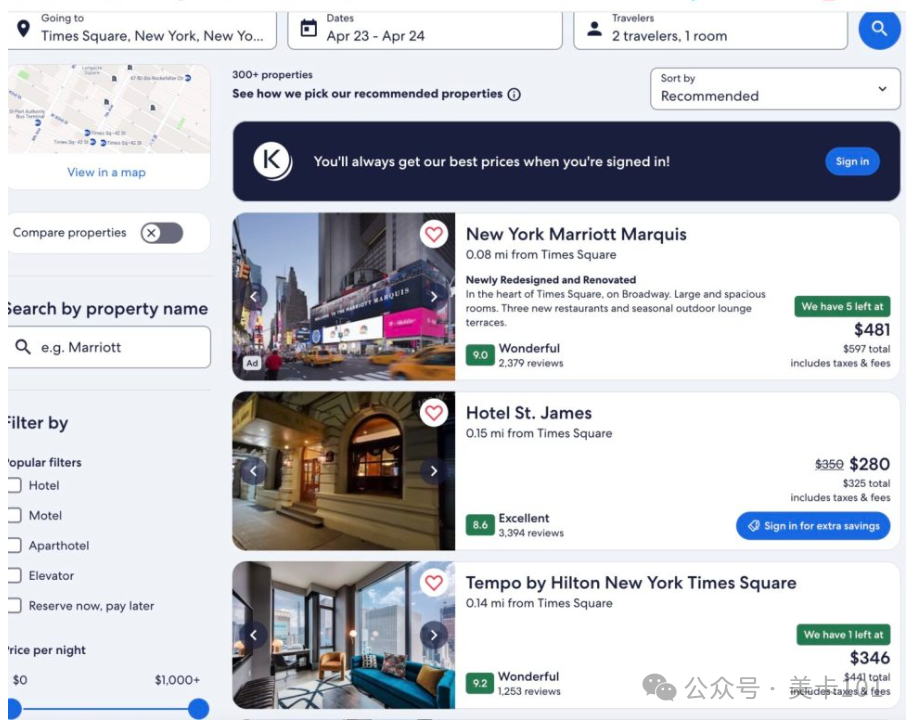Image resolution: width=913 pixels, height=725 pixels.
Task: Click the 9.0 rating badge for Marriott Marquis
Action: click(x=480, y=355)
